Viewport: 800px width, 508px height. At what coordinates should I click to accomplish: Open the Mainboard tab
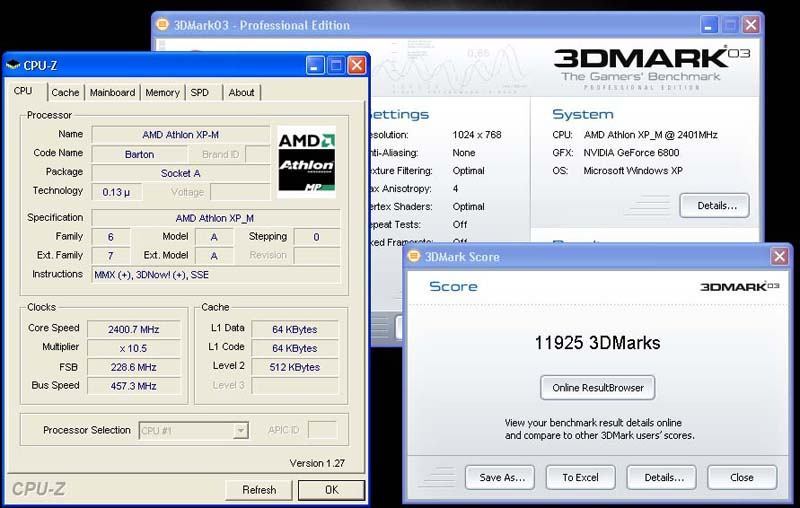click(112, 93)
